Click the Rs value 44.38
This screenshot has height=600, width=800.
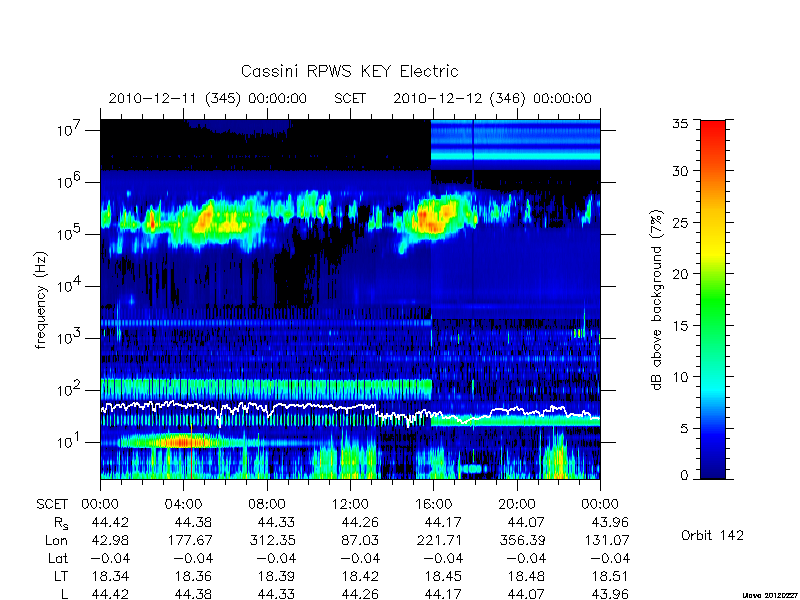193,522
